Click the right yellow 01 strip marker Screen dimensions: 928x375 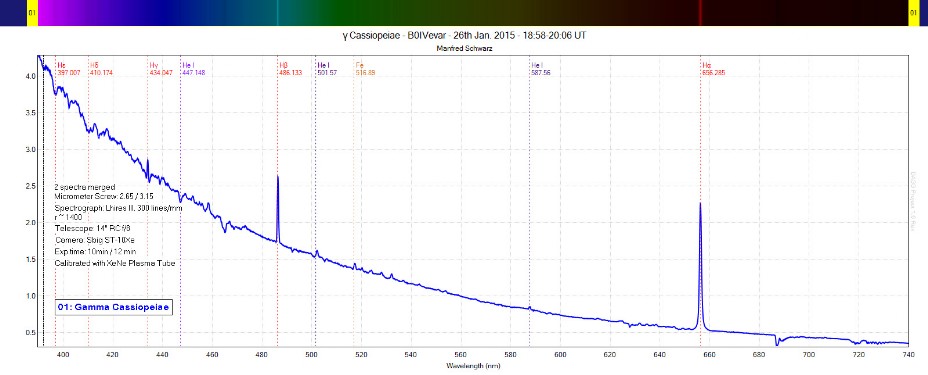[x=914, y=12]
